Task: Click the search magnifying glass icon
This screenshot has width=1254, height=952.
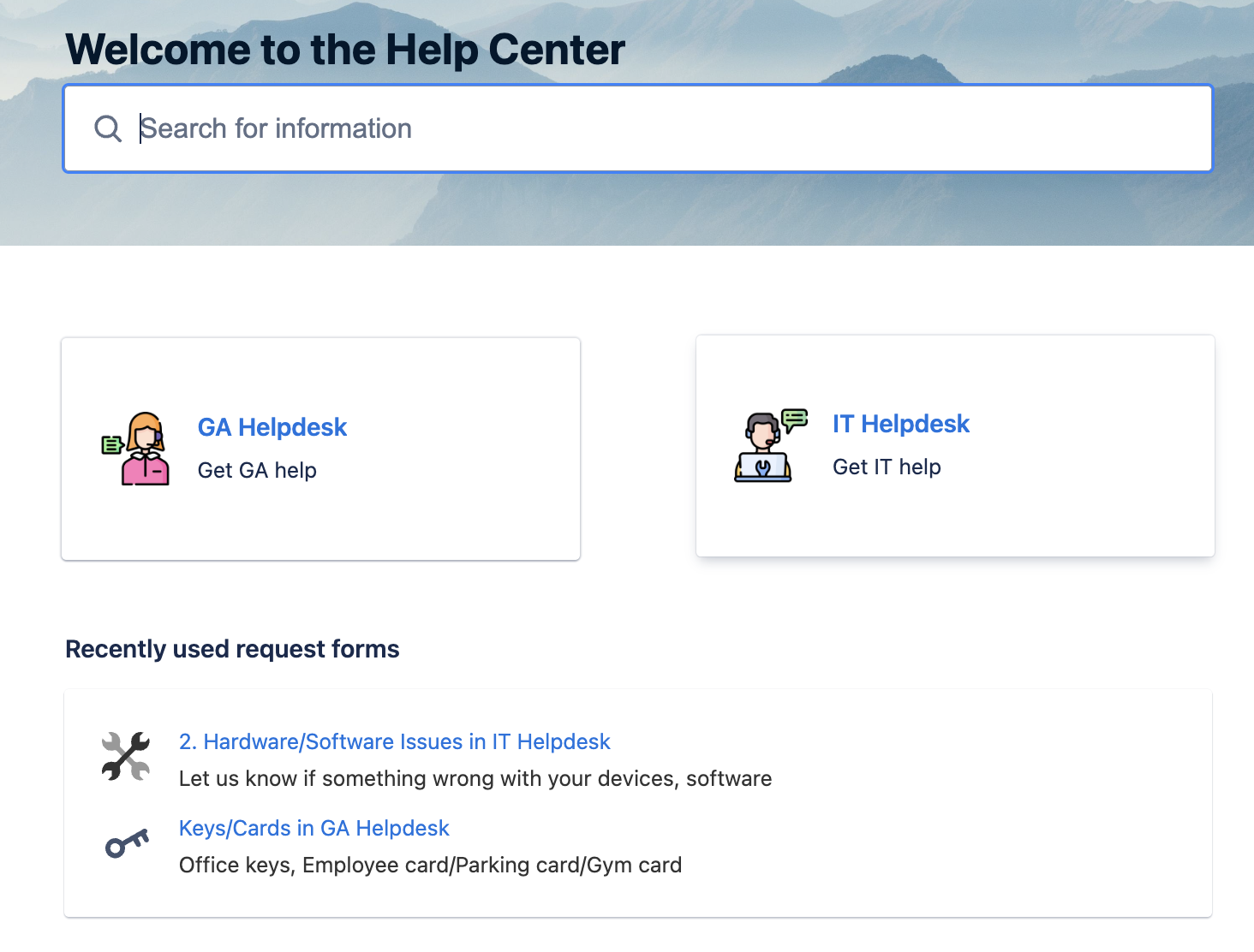Action: 107,128
